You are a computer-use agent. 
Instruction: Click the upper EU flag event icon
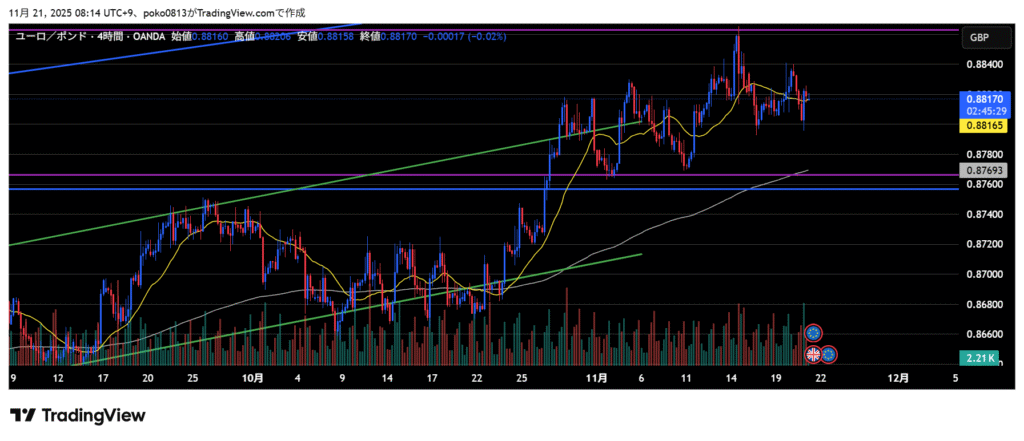(x=813, y=333)
